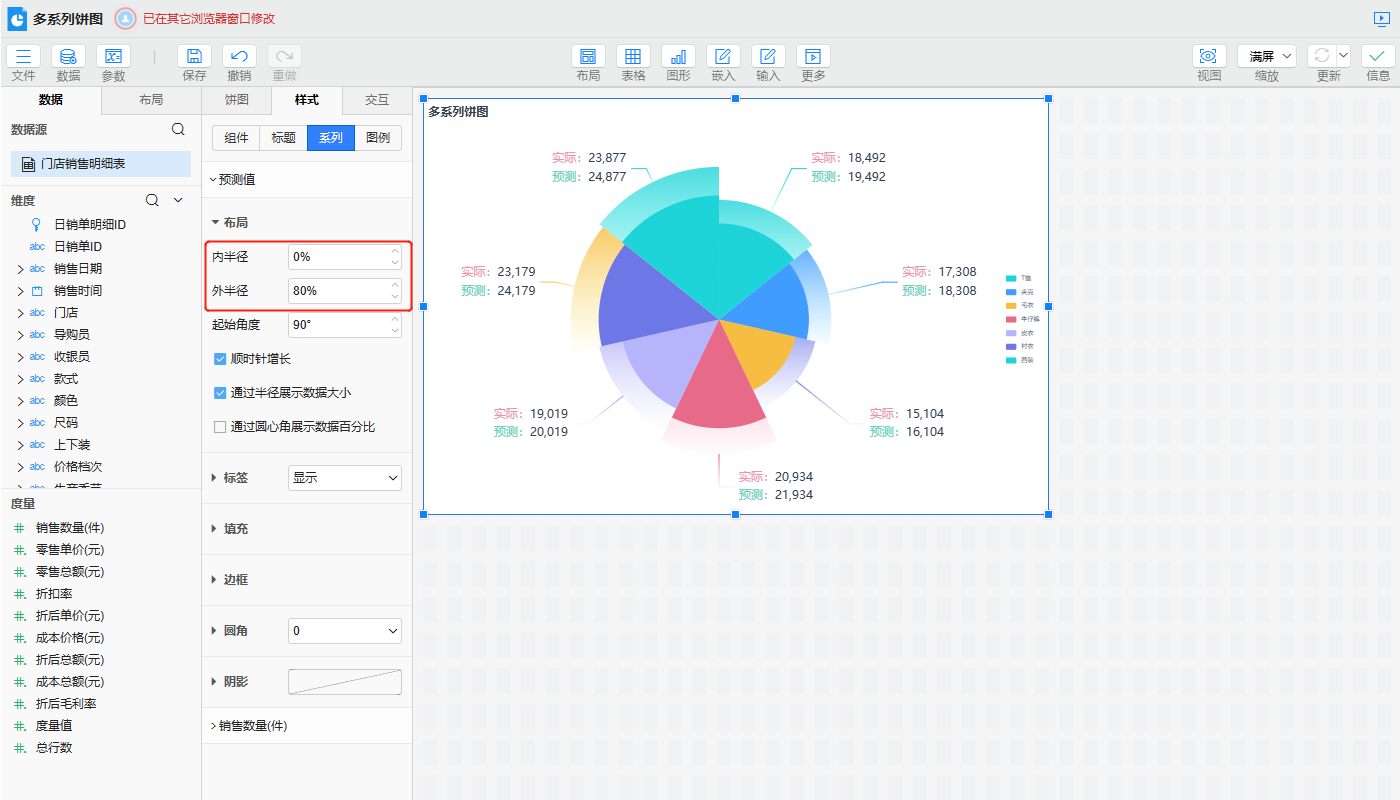Screen dimensions: 1400x800
Task: Select the 图例 style button
Action: pos(378,138)
